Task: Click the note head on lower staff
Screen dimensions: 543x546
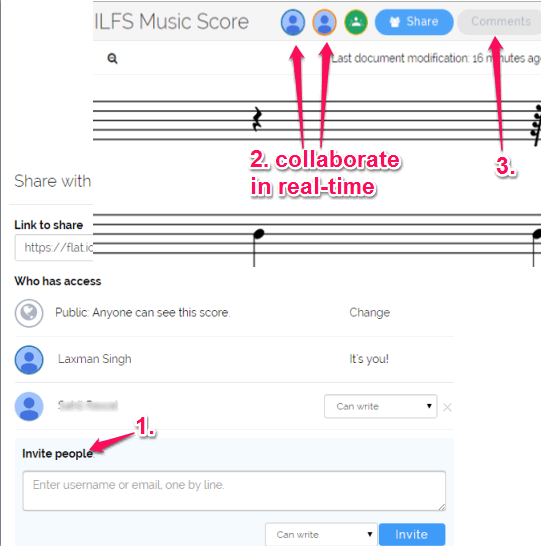Action: tap(258, 234)
